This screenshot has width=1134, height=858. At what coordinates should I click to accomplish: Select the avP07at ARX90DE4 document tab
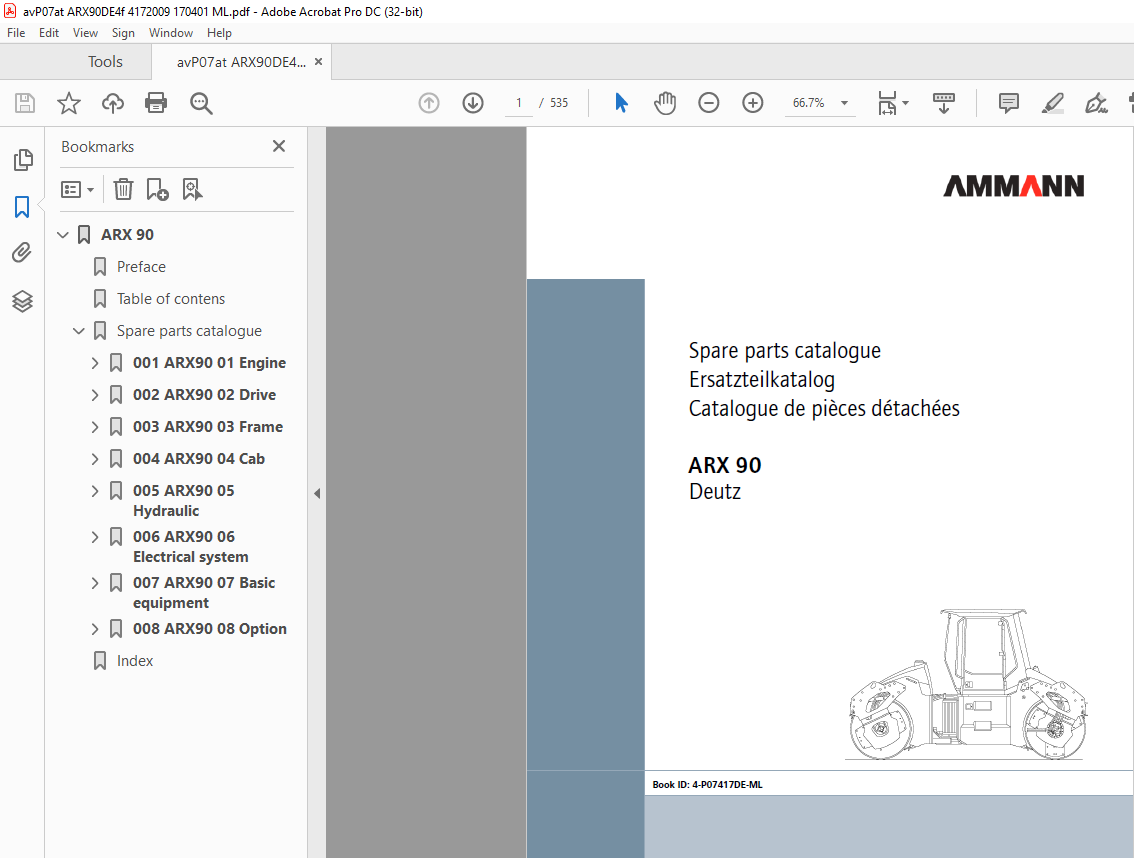[x=241, y=62]
